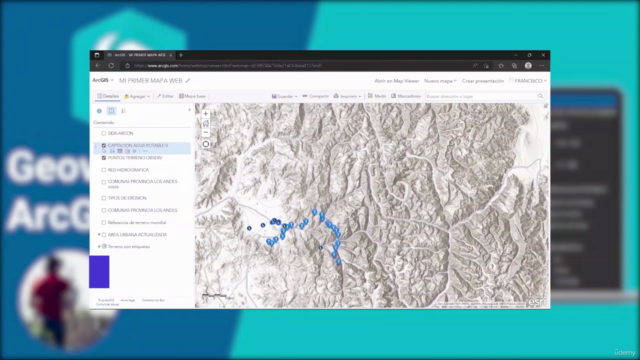The image size is (640, 360).
Task: Enable the RED HIDROGRAFICA layer checkbox
Action: tap(104, 170)
